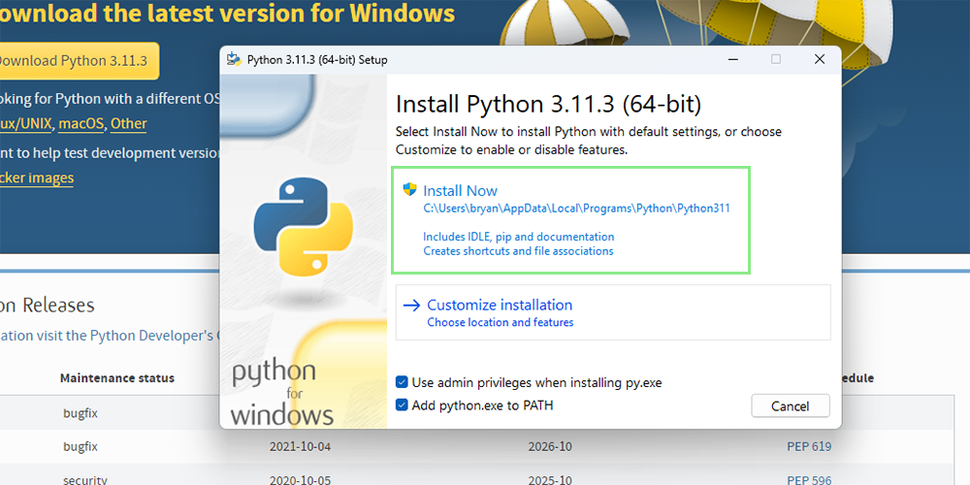970x485 pixels.
Task: Uncheck Add python.exe to PATH
Action: coord(402,405)
